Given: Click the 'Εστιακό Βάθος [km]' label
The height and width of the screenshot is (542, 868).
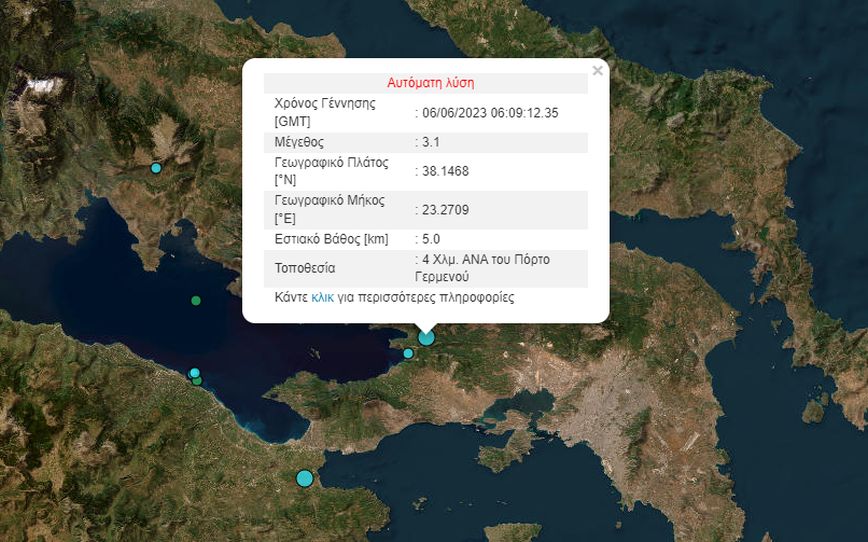Looking at the screenshot, I should (x=331, y=239).
